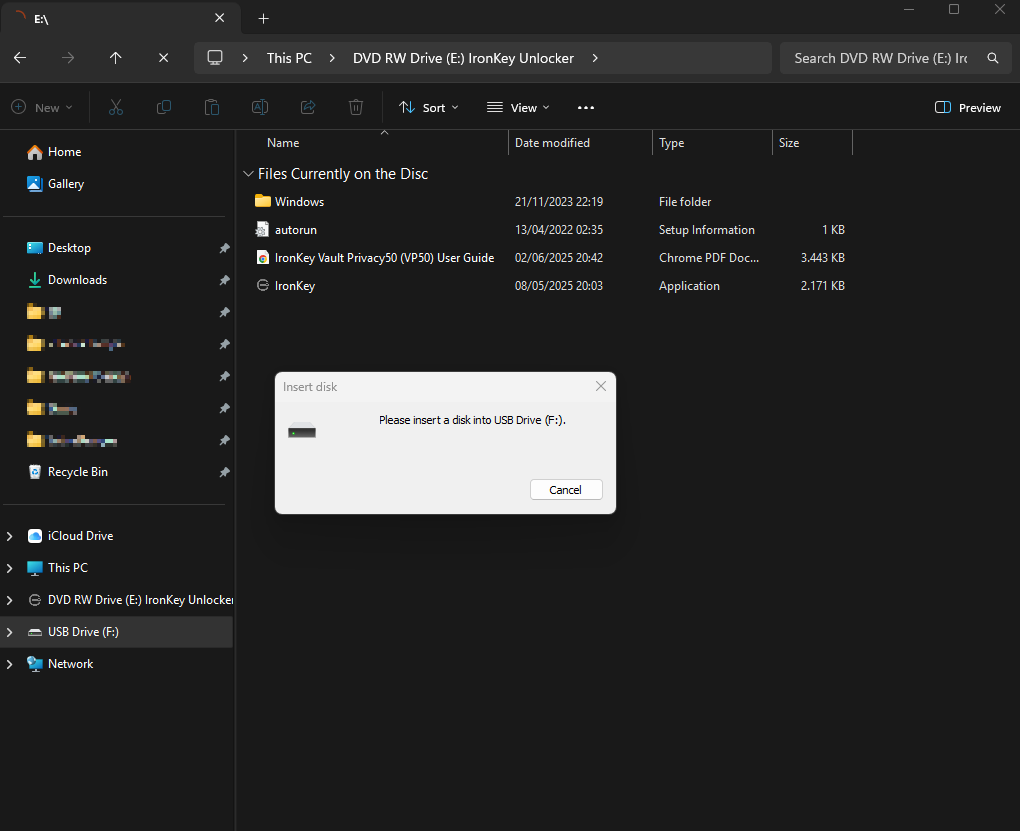Open the See more ellipsis menu
Viewport: 1020px width, 831px height.
(586, 107)
